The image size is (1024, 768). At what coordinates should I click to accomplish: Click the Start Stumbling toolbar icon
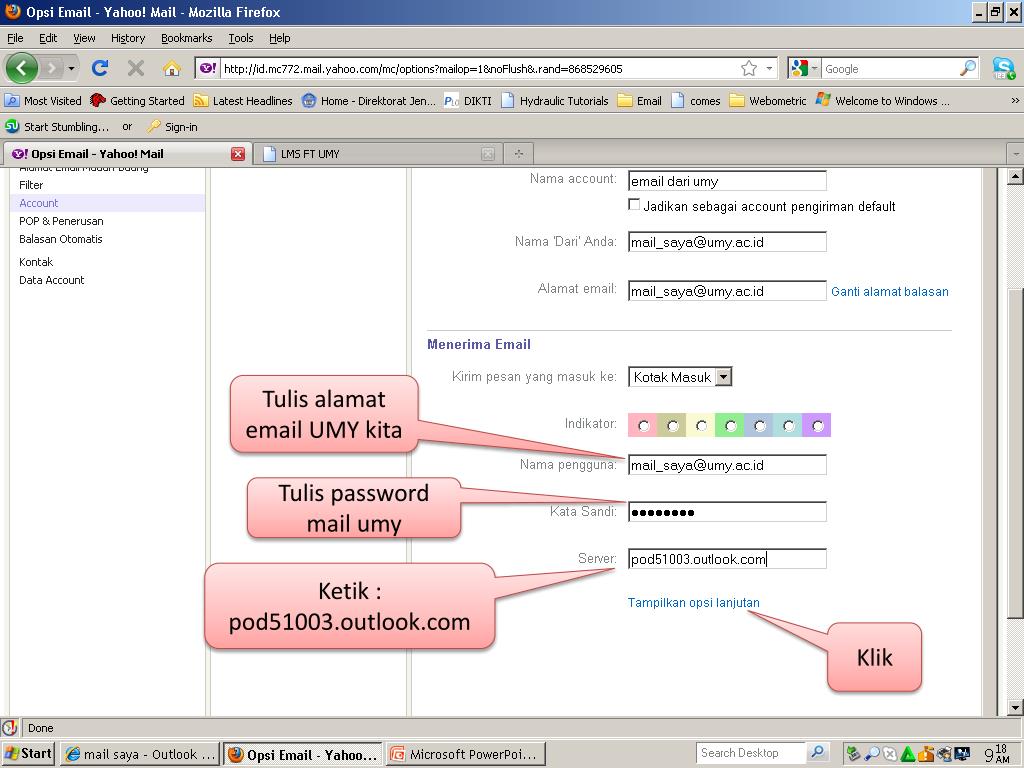pos(12,126)
